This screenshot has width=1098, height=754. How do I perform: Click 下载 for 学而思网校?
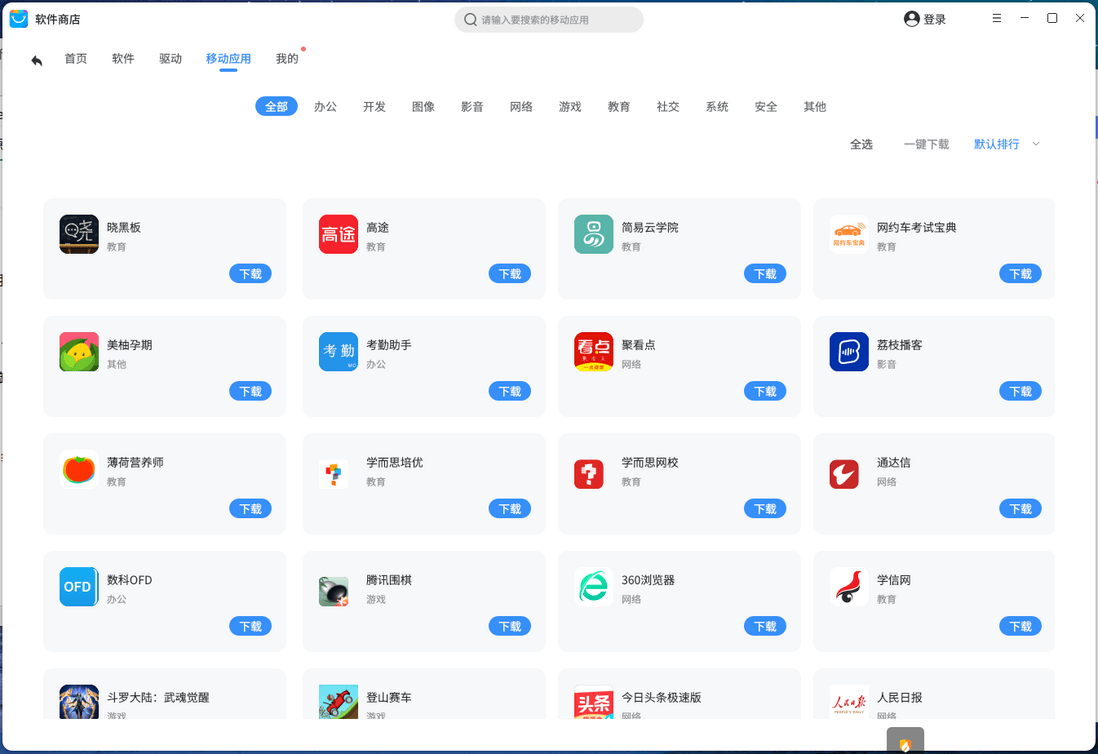(765, 508)
